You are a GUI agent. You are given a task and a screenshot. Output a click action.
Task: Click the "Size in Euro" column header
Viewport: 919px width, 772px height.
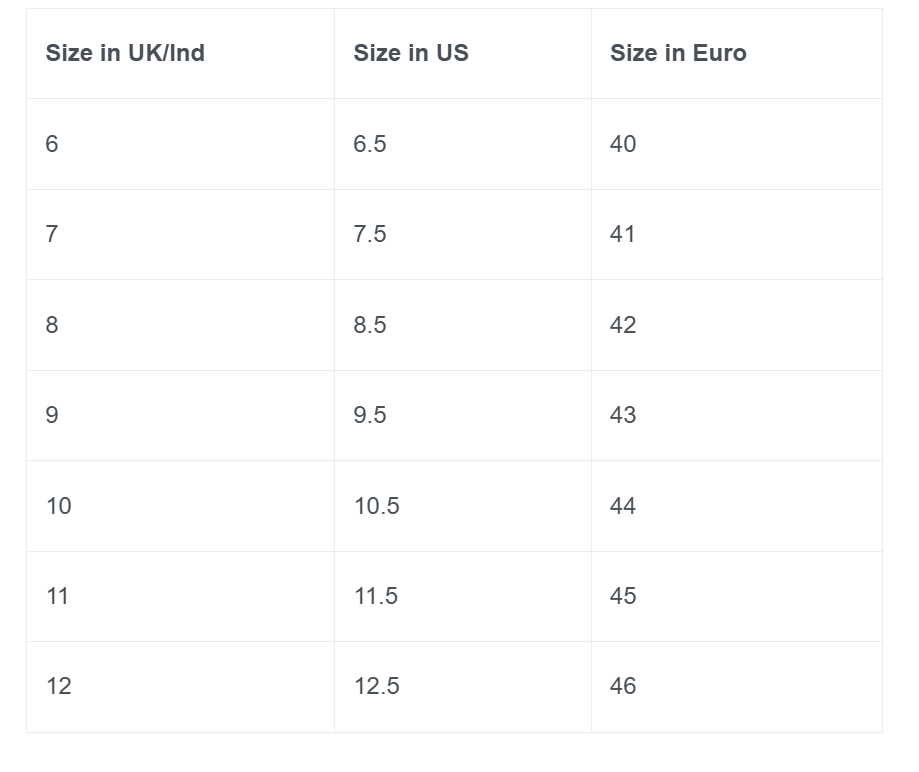tap(678, 53)
